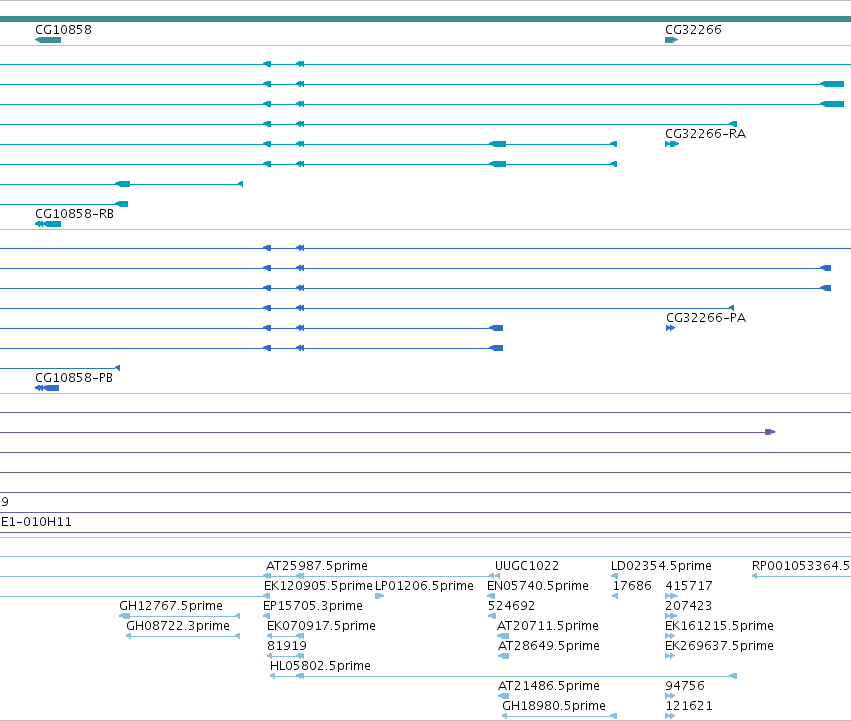Open the LP01206.5prime EST label
The width and height of the screenshot is (851, 721).
(x=424, y=586)
